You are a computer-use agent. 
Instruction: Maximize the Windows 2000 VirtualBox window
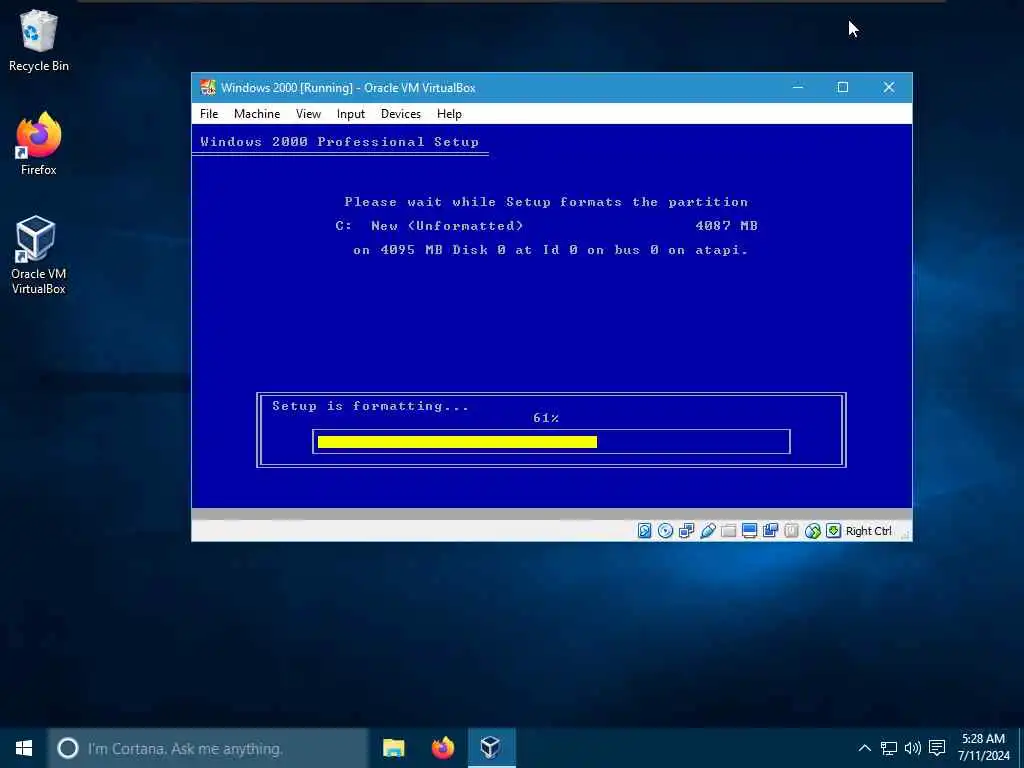pyautogui.click(x=842, y=88)
